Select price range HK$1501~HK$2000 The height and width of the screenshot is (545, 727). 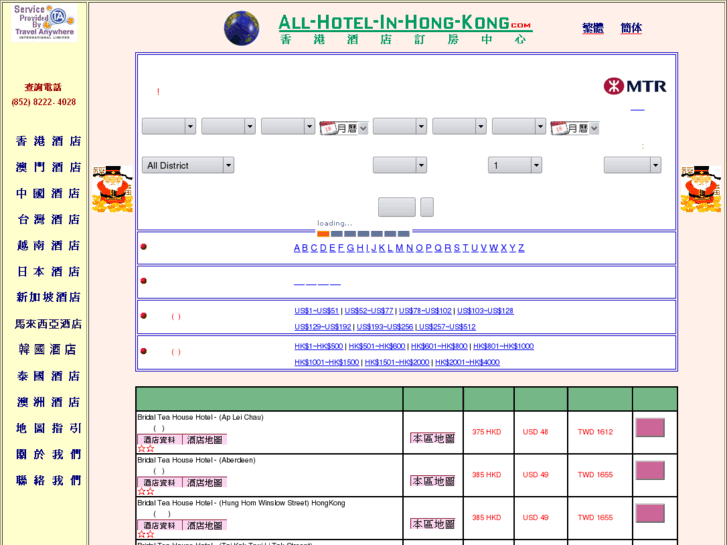point(397,362)
